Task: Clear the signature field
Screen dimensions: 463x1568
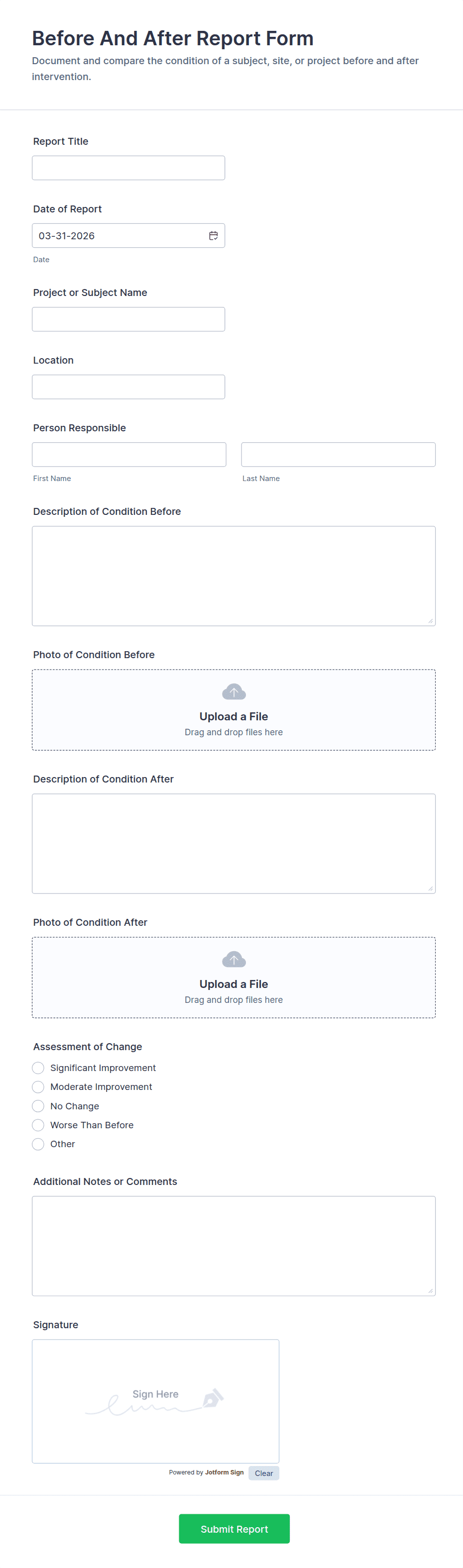Action: click(x=264, y=1472)
